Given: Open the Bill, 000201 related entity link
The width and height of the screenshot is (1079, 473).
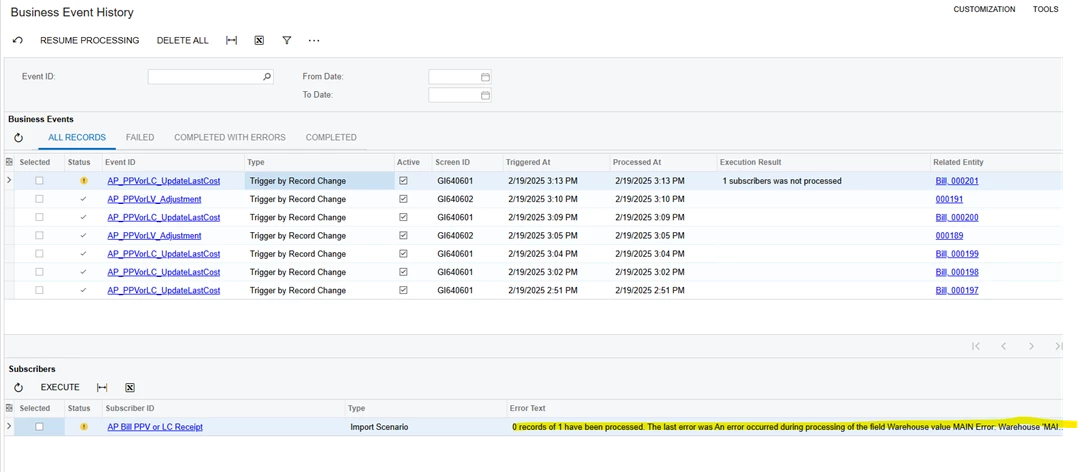Looking at the screenshot, I should pyautogui.click(x=957, y=181).
